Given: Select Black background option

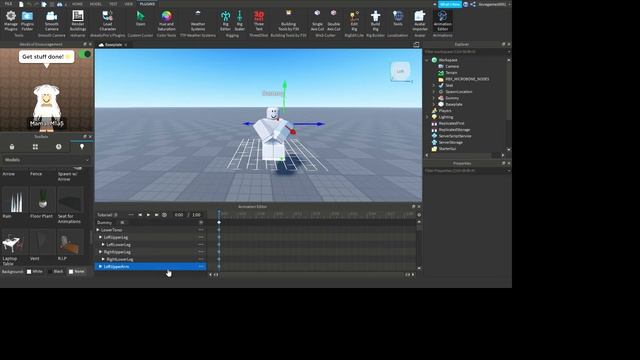Looking at the screenshot, I should pyautogui.click(x=56, y=271).
